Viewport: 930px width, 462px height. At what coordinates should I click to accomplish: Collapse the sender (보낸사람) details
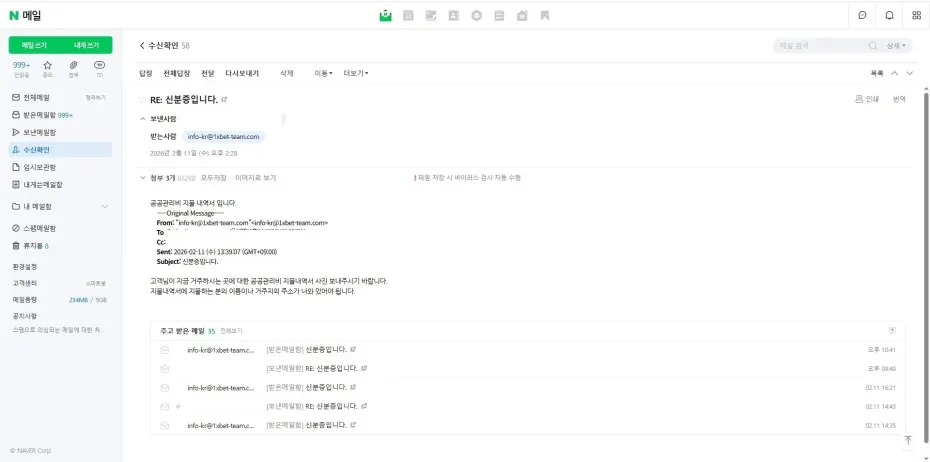pos(142,118)
